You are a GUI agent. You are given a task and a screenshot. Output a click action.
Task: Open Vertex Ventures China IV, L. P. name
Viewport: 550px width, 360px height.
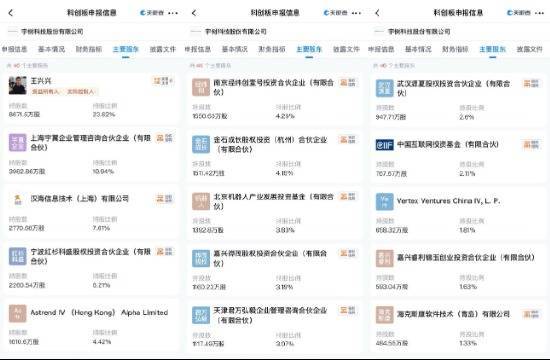point(448,201)
